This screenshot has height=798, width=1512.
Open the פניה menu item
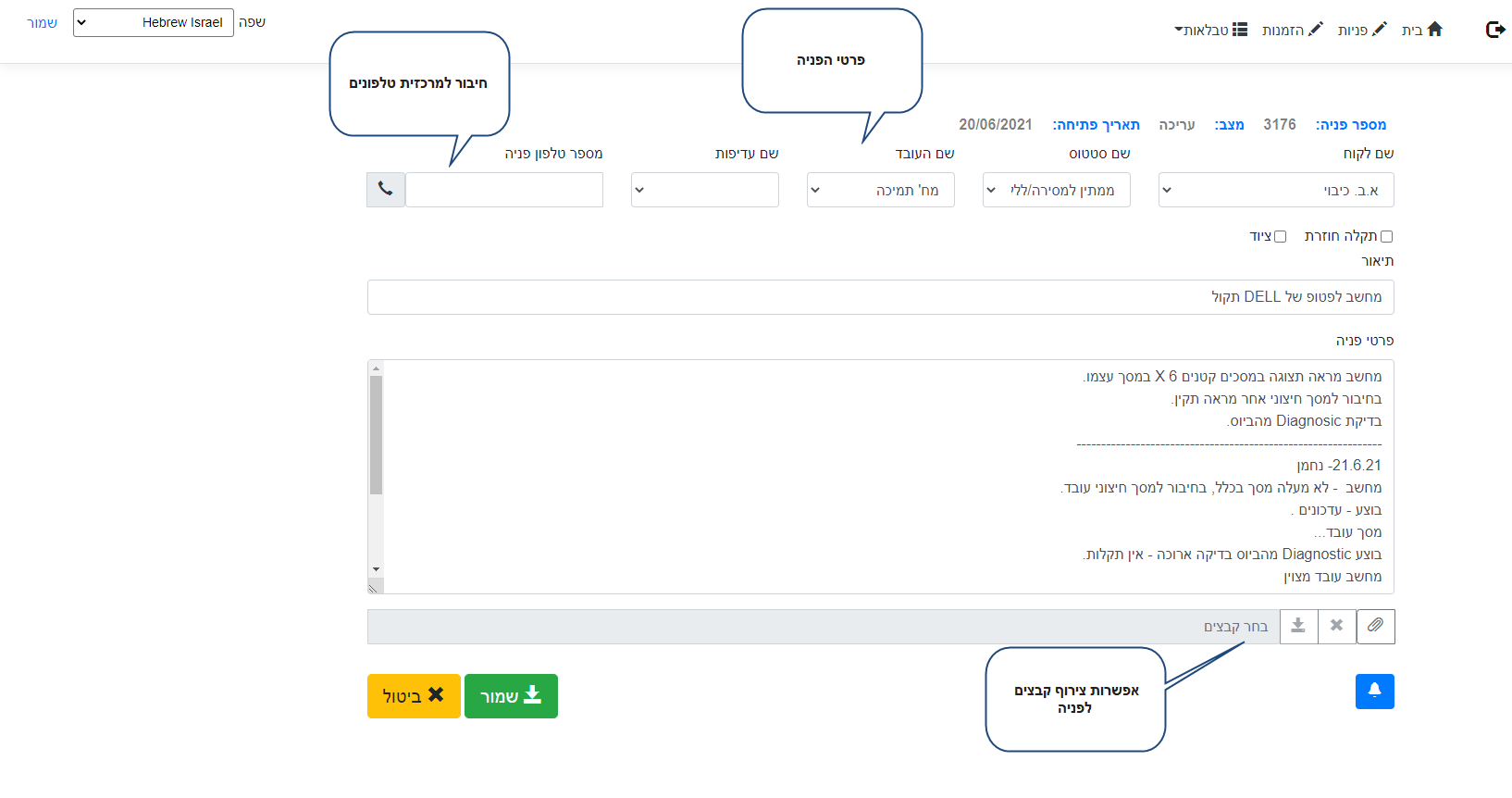(x=1362, y=30)
